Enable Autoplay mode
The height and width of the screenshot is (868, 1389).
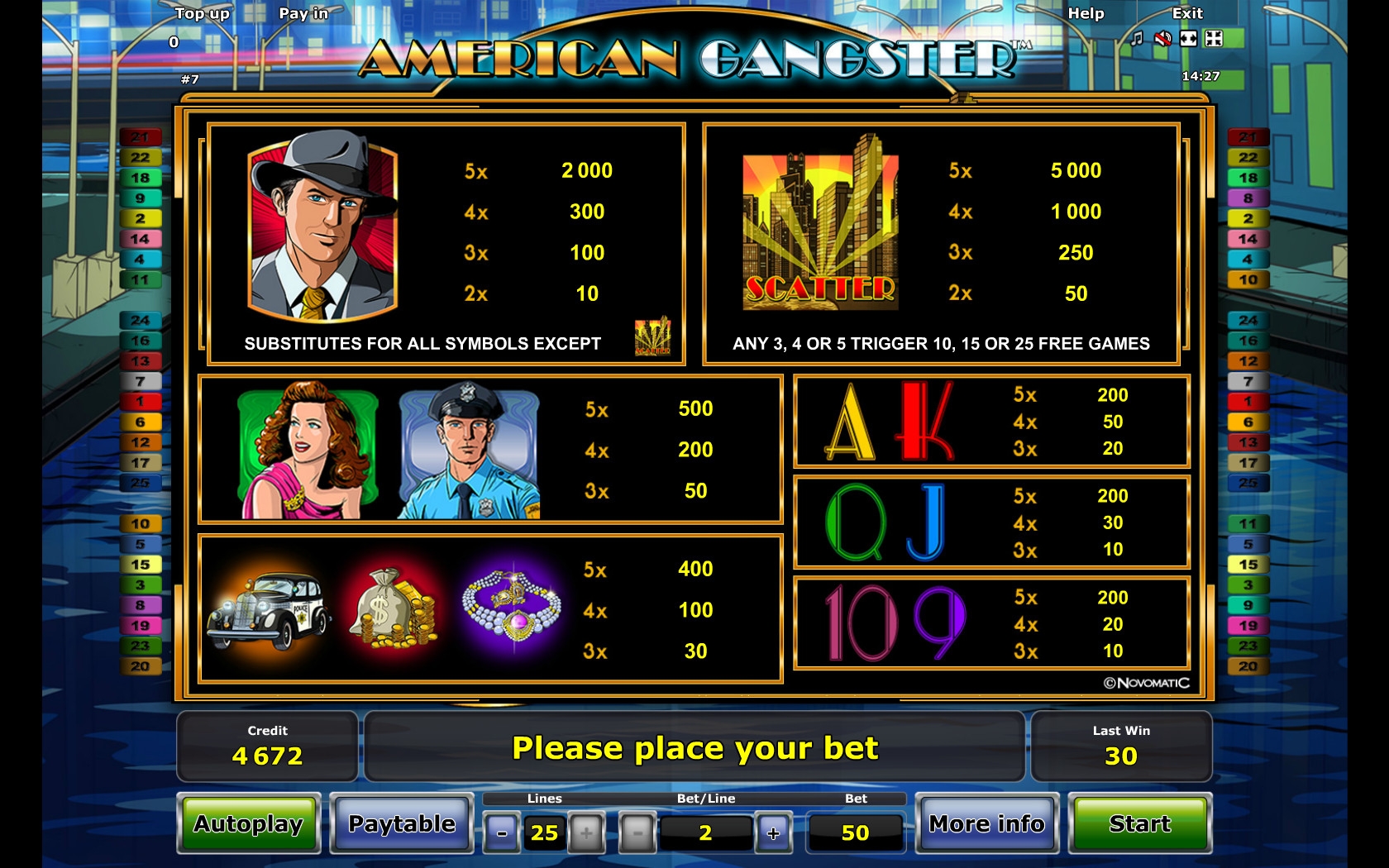click(248, 823)
